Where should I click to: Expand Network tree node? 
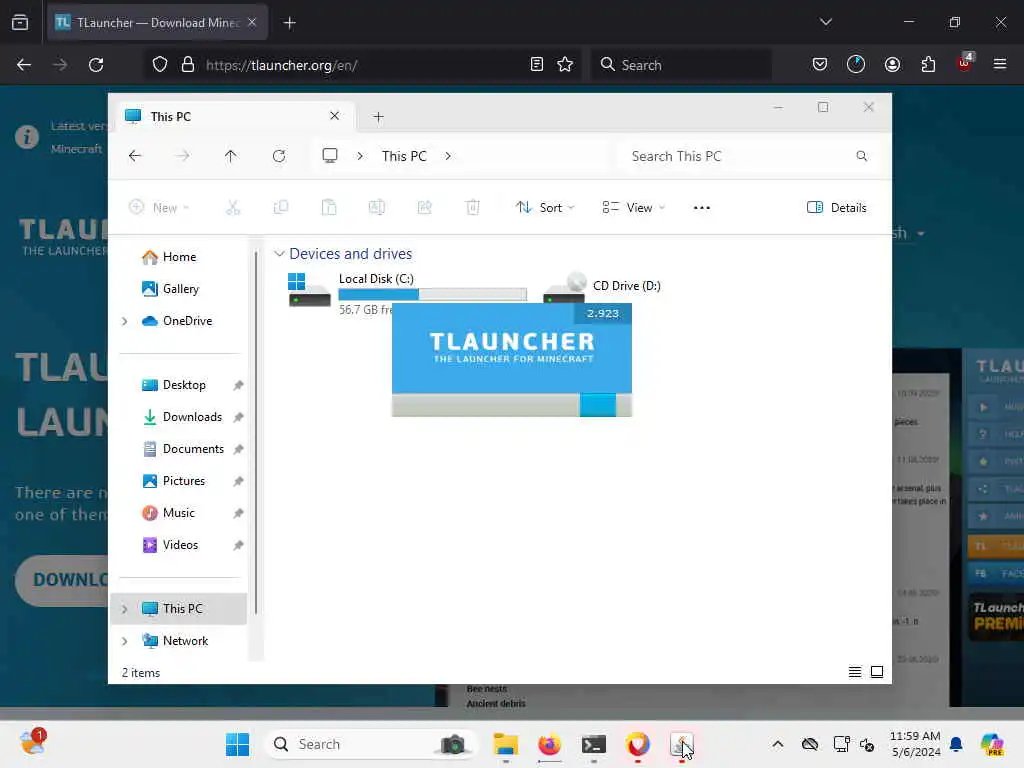125,641
